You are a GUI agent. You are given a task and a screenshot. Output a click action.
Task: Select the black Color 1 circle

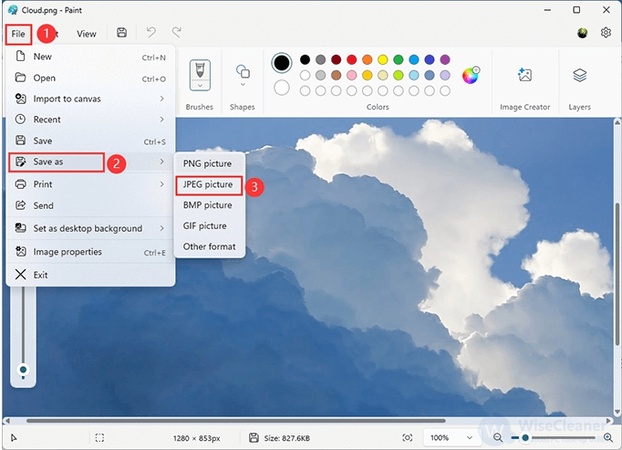pos(282,63)
